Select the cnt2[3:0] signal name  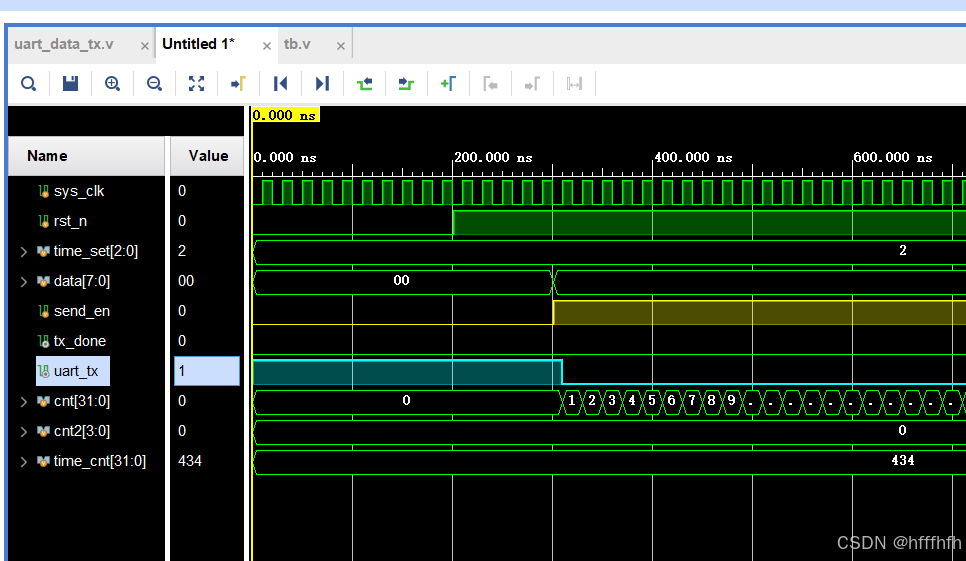pos(81,431)
